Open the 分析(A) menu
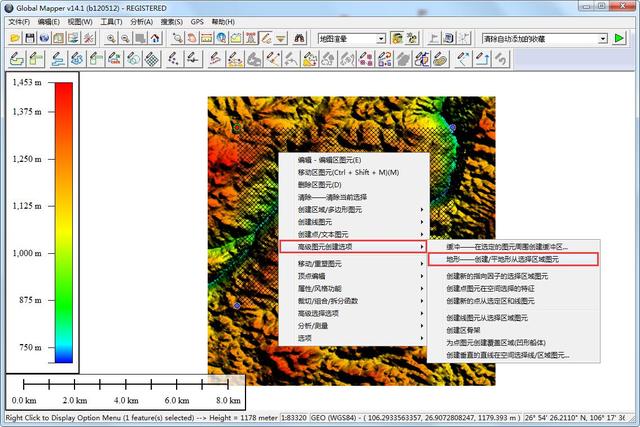 pos(142,22)
